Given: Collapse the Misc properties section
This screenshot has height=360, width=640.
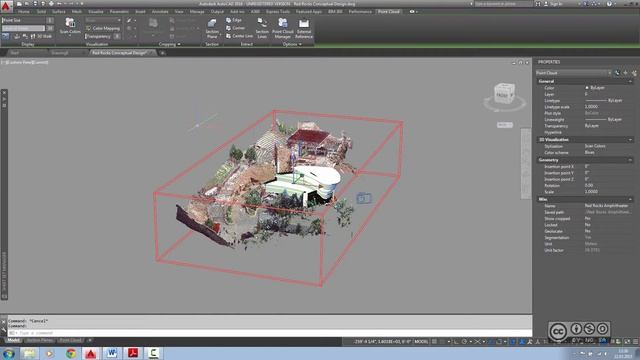Looking at the screenshot, I should point(630,200).
